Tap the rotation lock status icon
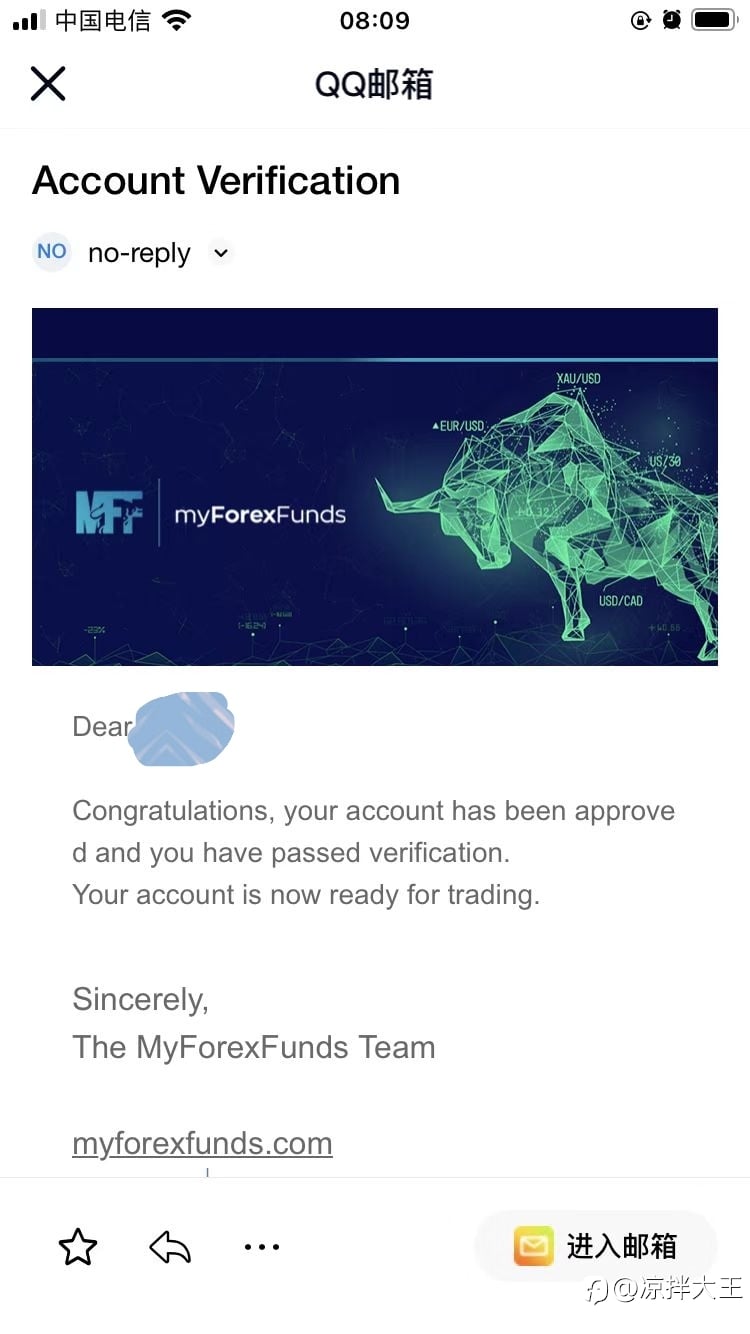This screenshot has width=750, height=1334. (641, 20)
